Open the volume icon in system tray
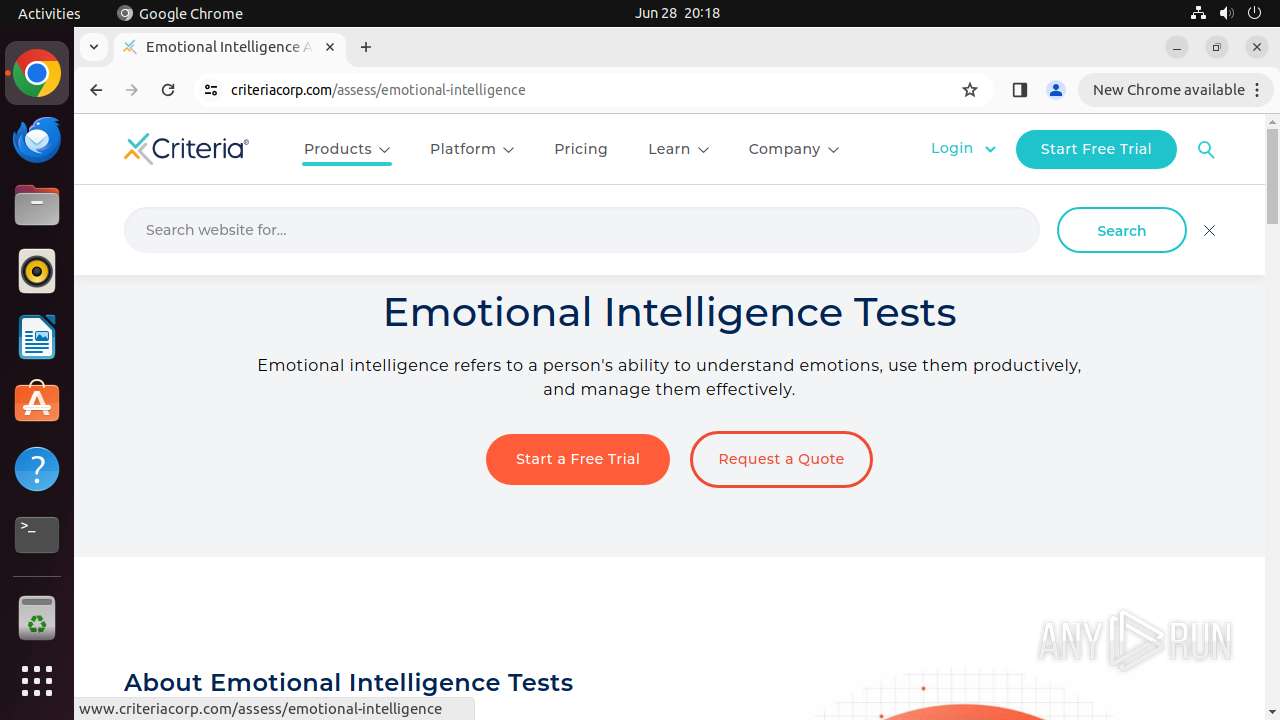Image resolution: width=1280 pixels, height=720 pixels. [1226, 13]
